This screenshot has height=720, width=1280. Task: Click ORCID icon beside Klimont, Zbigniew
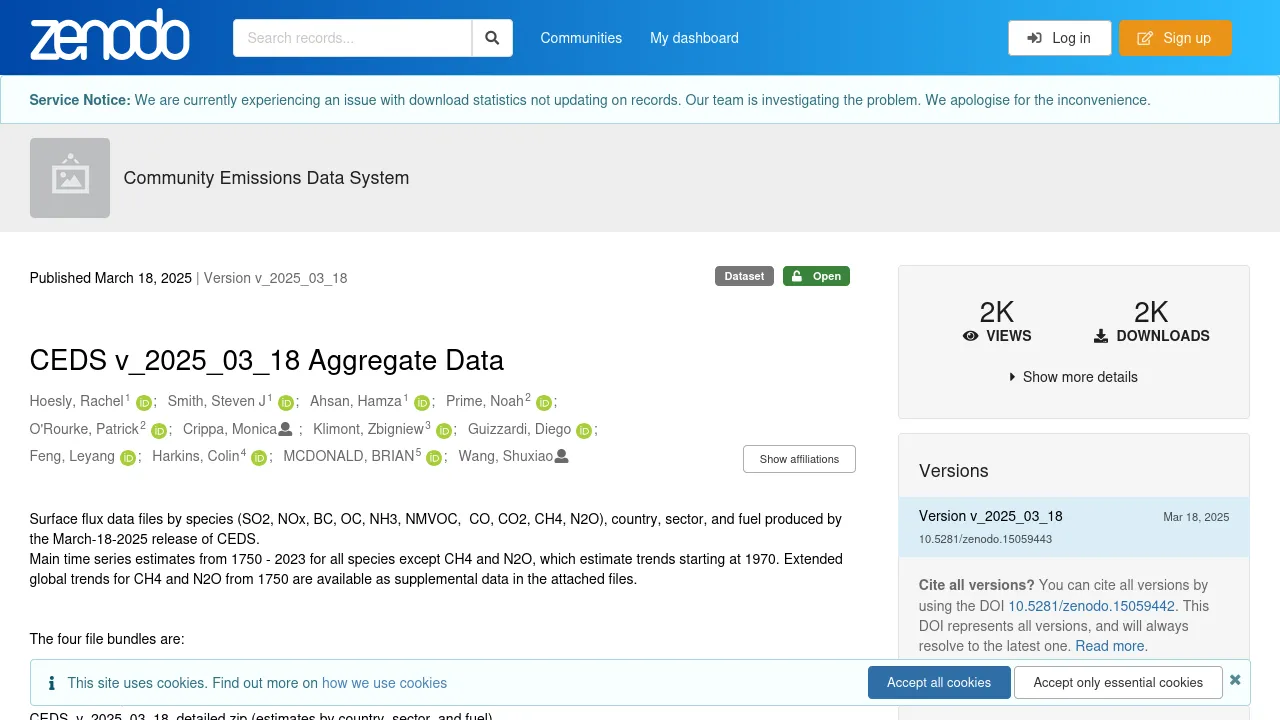click(x=444, y=431)
